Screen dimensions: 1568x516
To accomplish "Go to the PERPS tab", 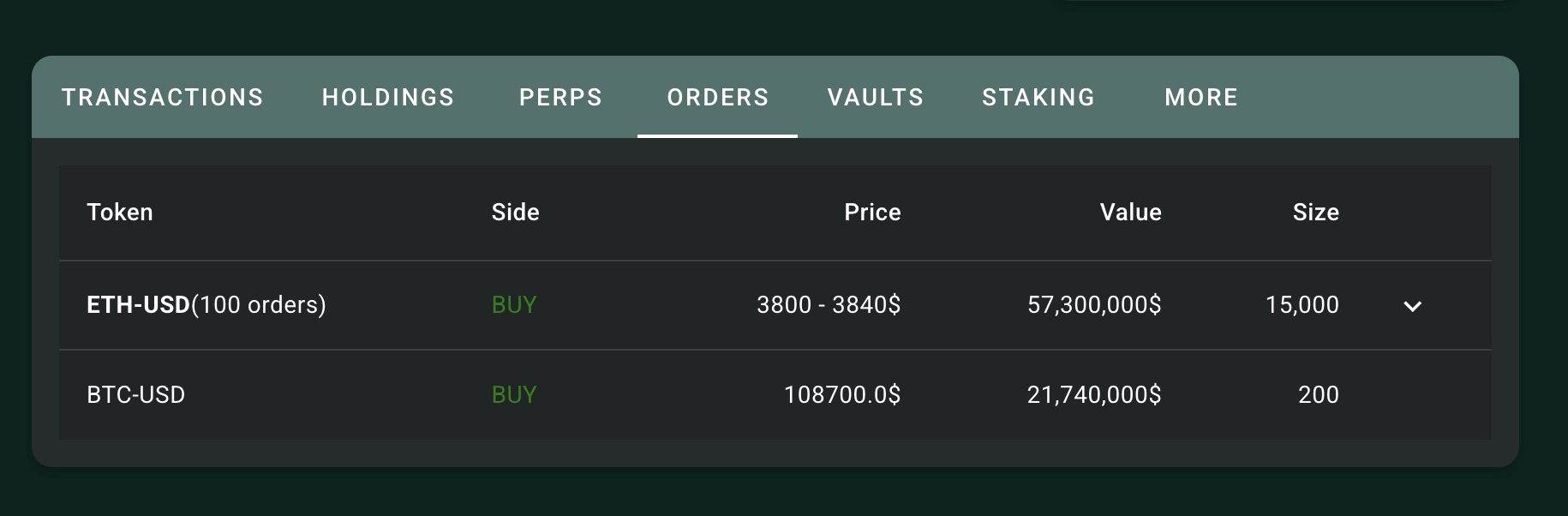I will point(560,98).
